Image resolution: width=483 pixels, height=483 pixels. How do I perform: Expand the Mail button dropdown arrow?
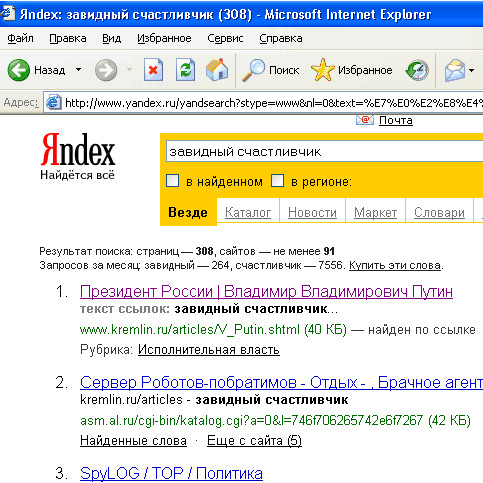click(471, 70)
